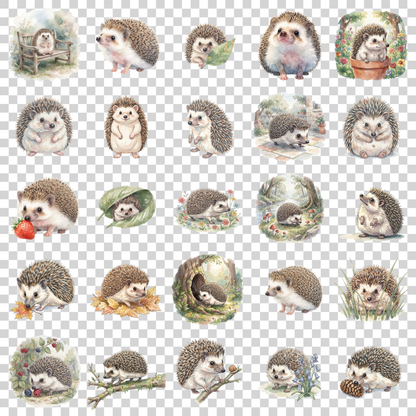Click the hedgehog hiding in tall grass
Image resolution: width=416 pixels, height=416 pixels.
click(371, 290)
